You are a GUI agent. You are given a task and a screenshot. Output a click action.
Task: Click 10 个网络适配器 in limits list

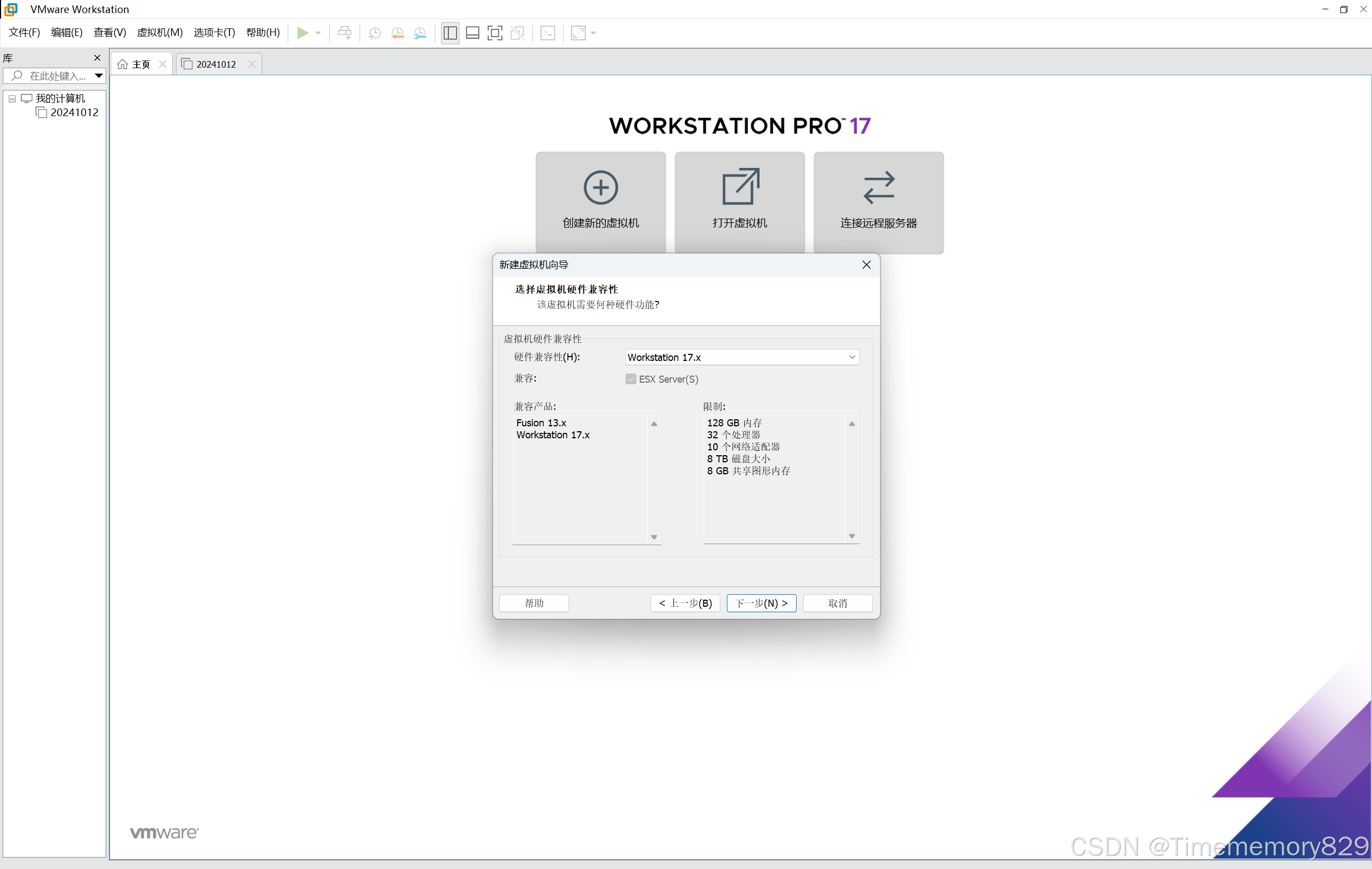click(x=743, y=446)
